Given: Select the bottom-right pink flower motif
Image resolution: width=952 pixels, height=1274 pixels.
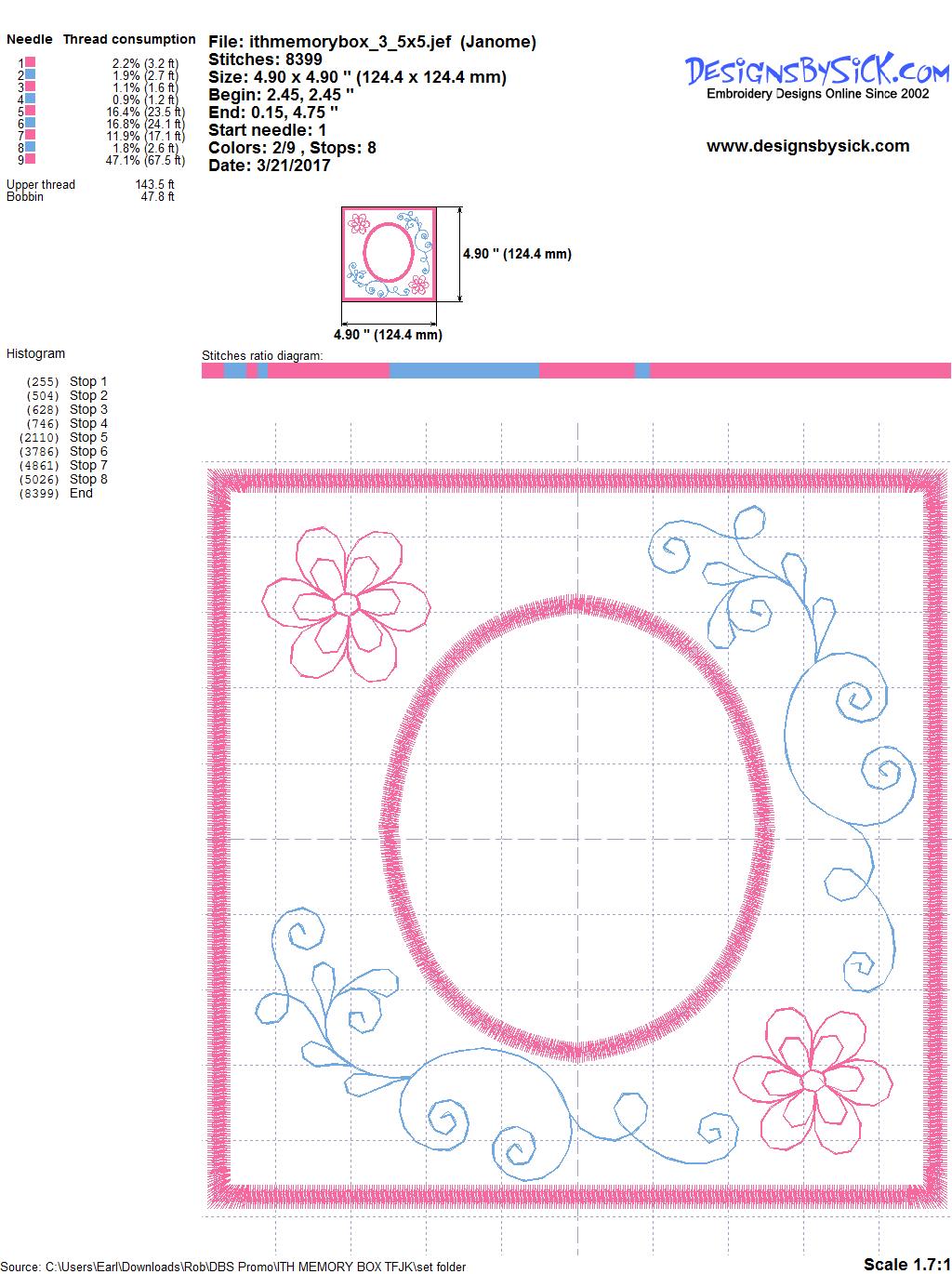Looking at the screenshot, I should click(812, 1080).
